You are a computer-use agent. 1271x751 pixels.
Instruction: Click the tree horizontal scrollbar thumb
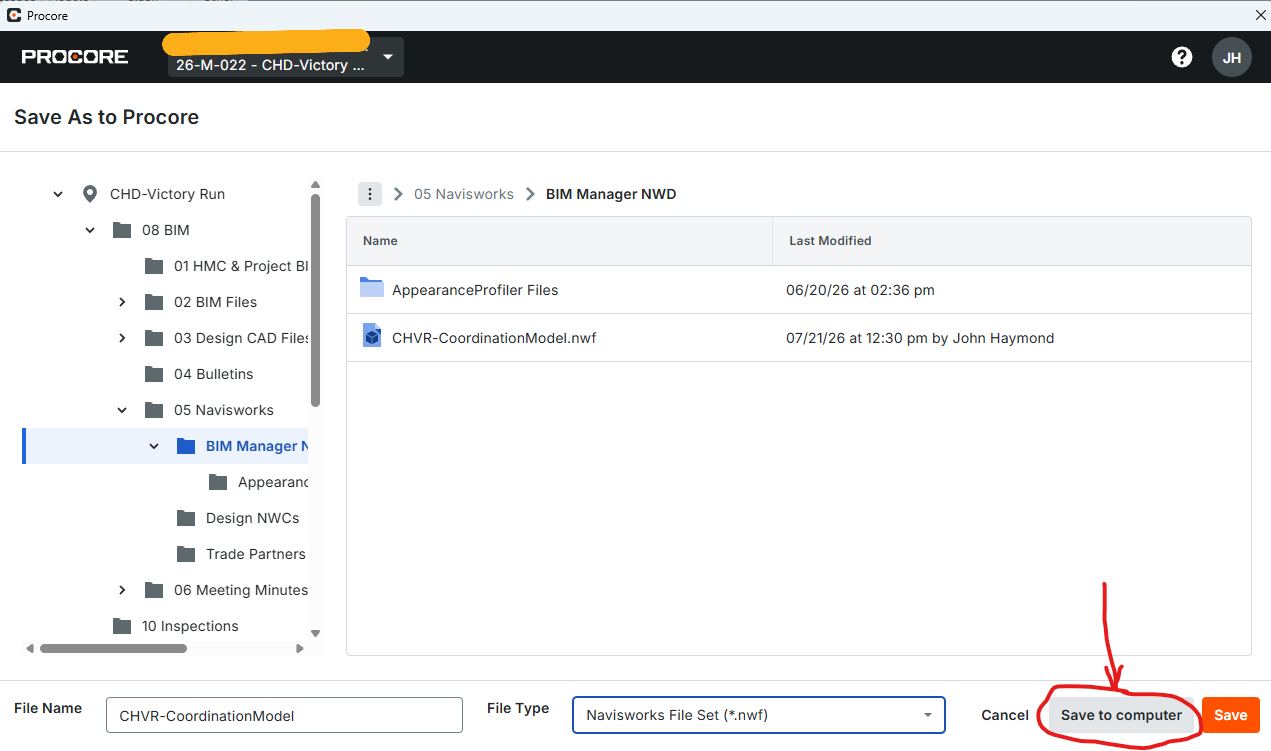[113, 648]
